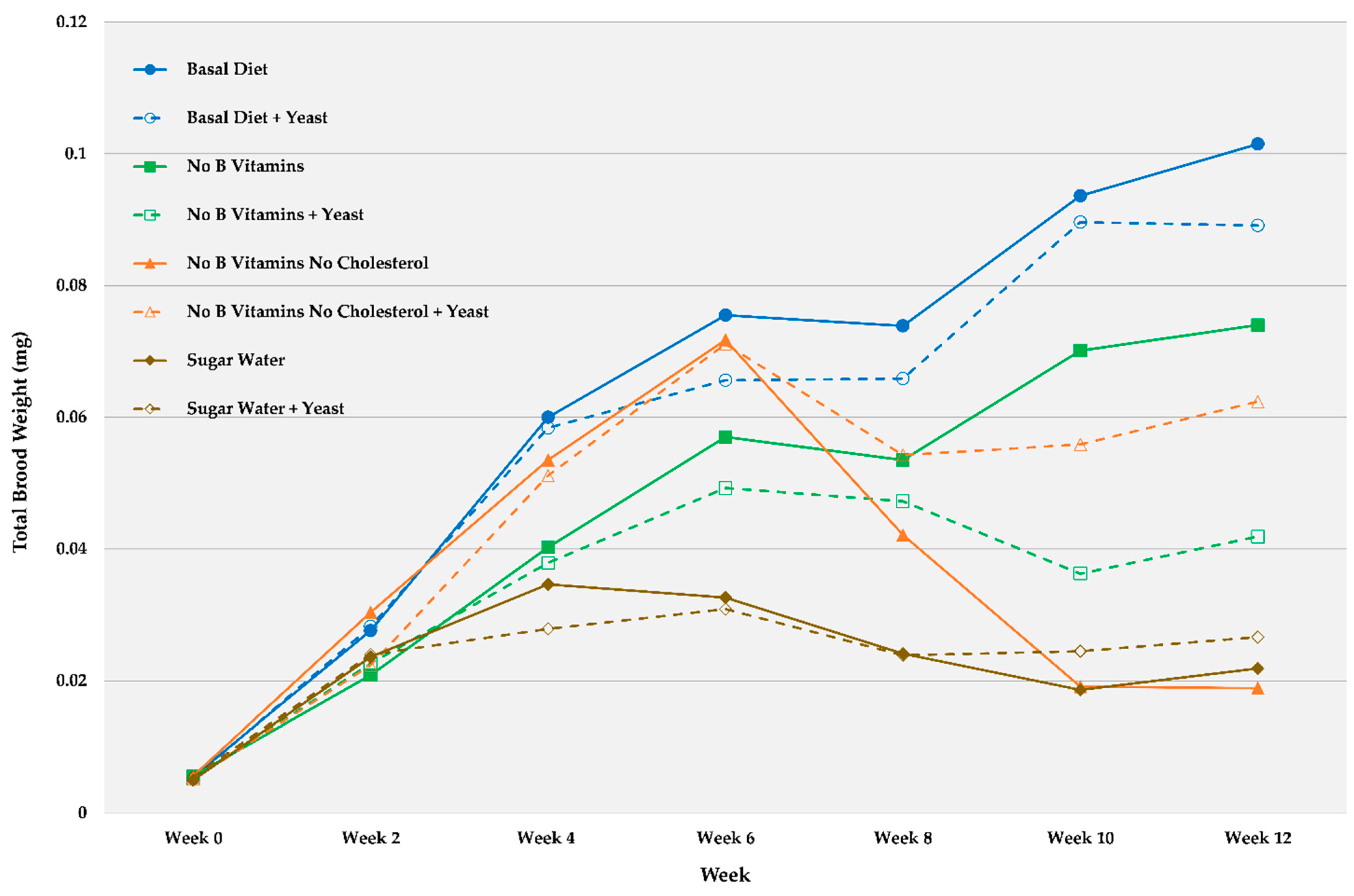Select No B Vitamins + Yeast point at Week 12
The height and width of the screenshot is (896, 1354).
click(1257, 536)
